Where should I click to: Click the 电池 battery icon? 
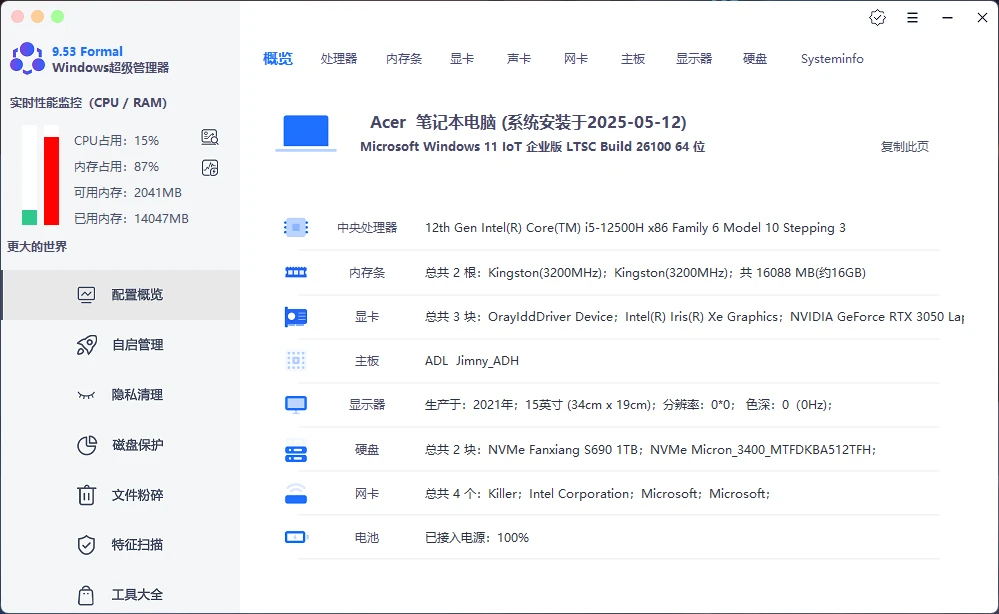point(296,538)
